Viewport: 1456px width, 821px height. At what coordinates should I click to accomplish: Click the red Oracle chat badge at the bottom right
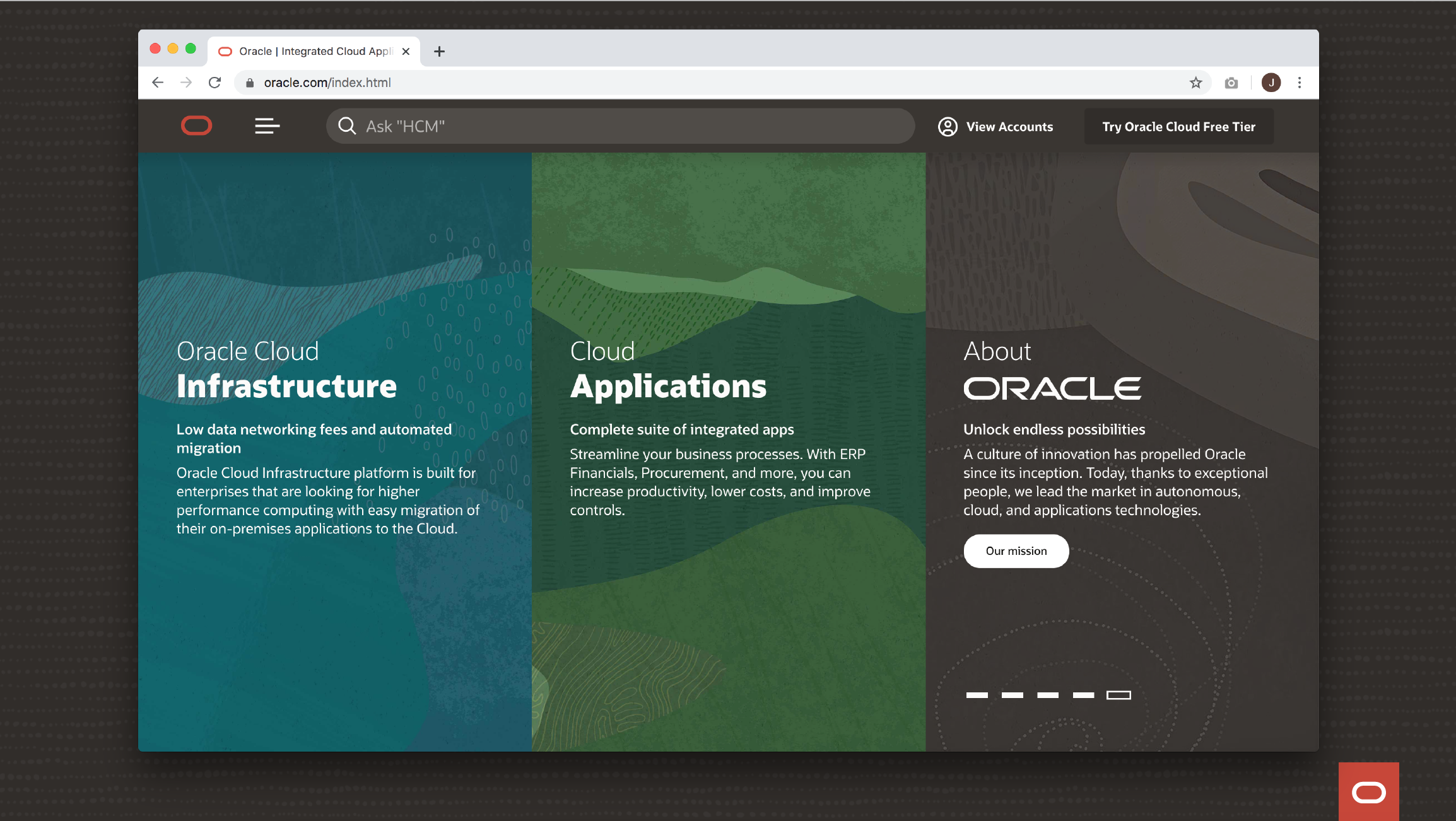(x=1368, y=791)
